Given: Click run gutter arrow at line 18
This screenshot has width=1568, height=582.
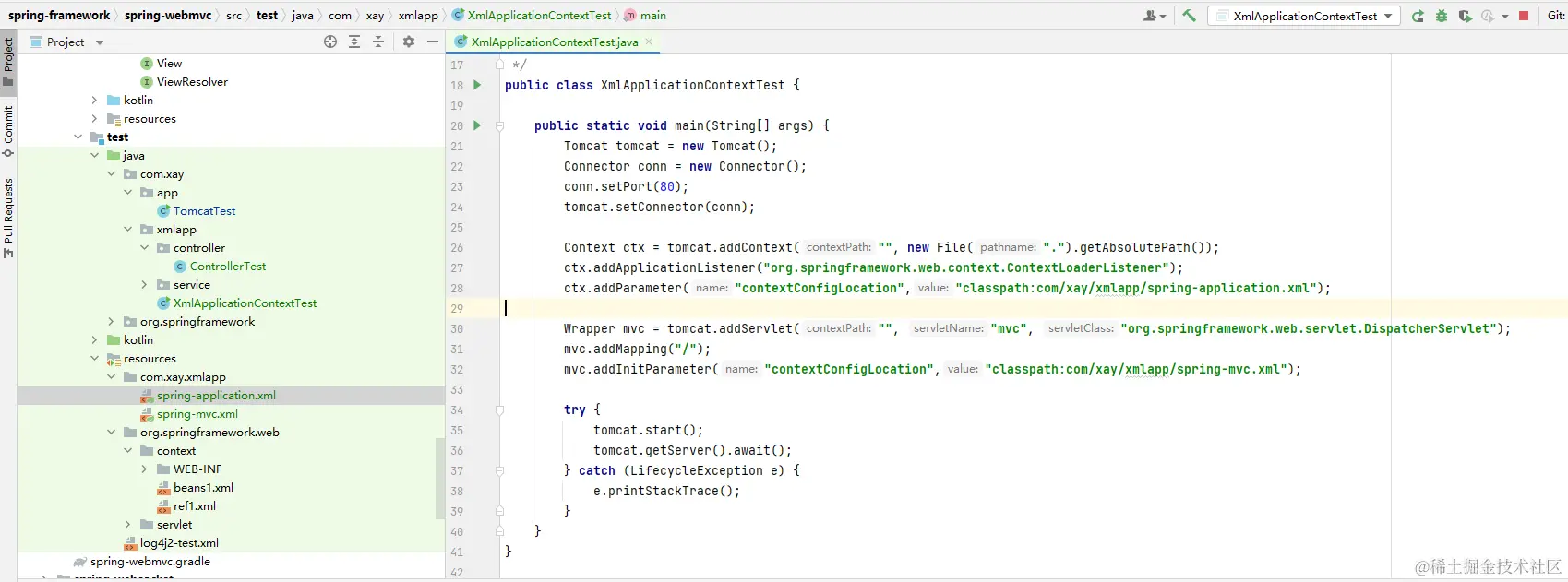Looking at the screenshot, I should [x=477, y=85].
